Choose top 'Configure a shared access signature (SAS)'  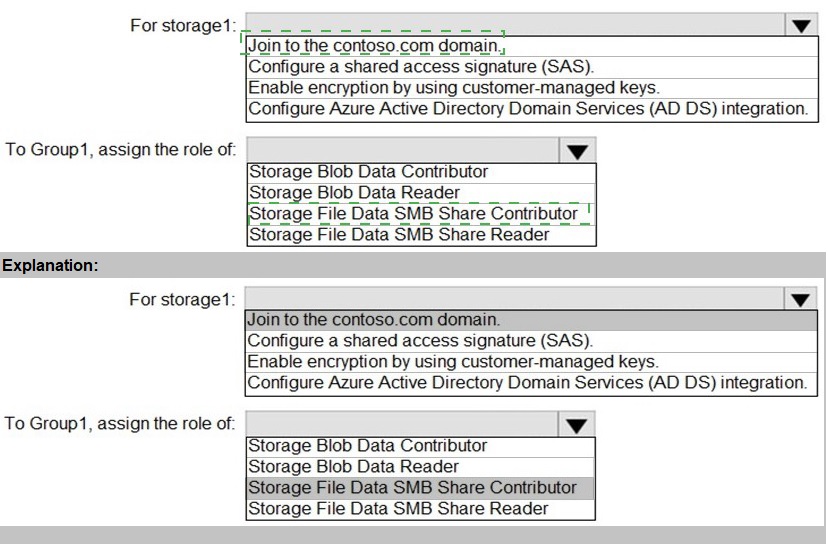(421, 67)
